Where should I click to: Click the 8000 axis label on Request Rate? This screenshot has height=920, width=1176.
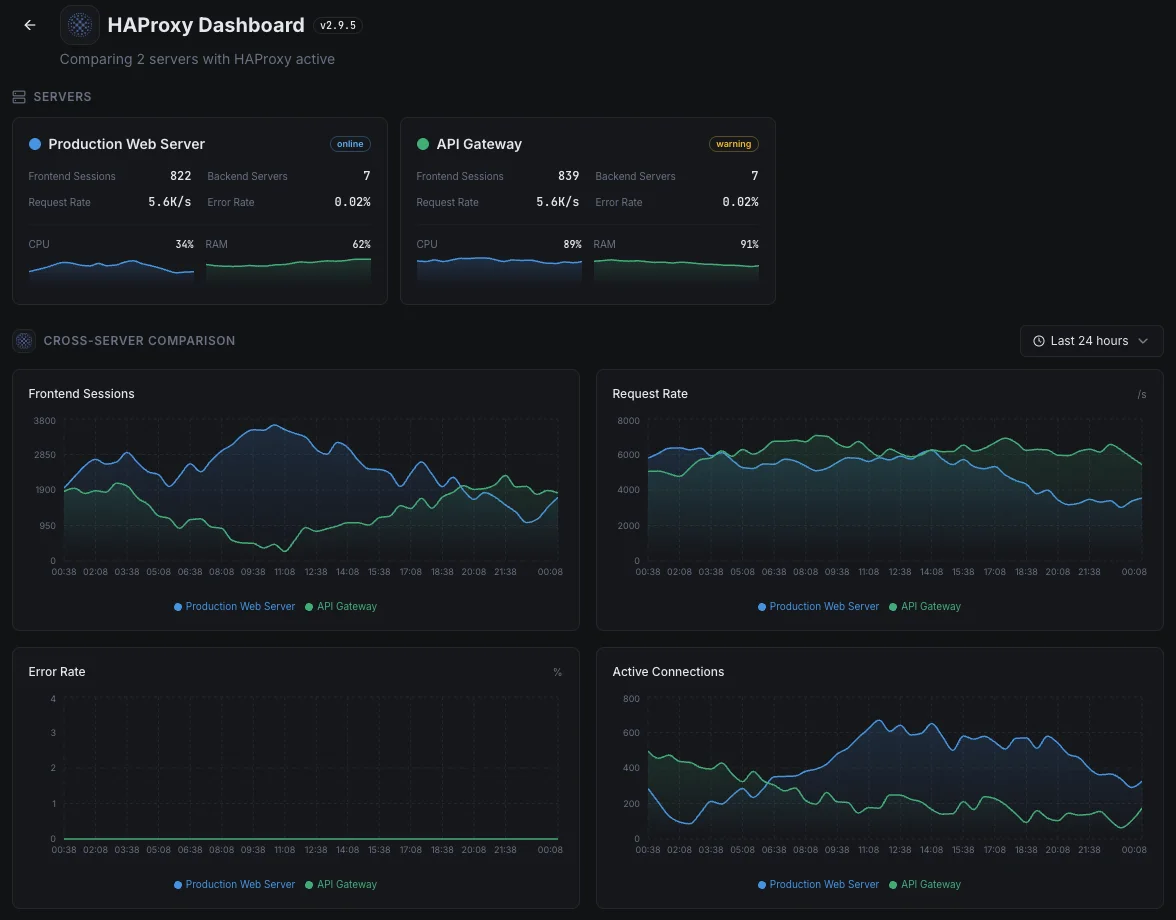pyautogui.click(x=628, y=421)
